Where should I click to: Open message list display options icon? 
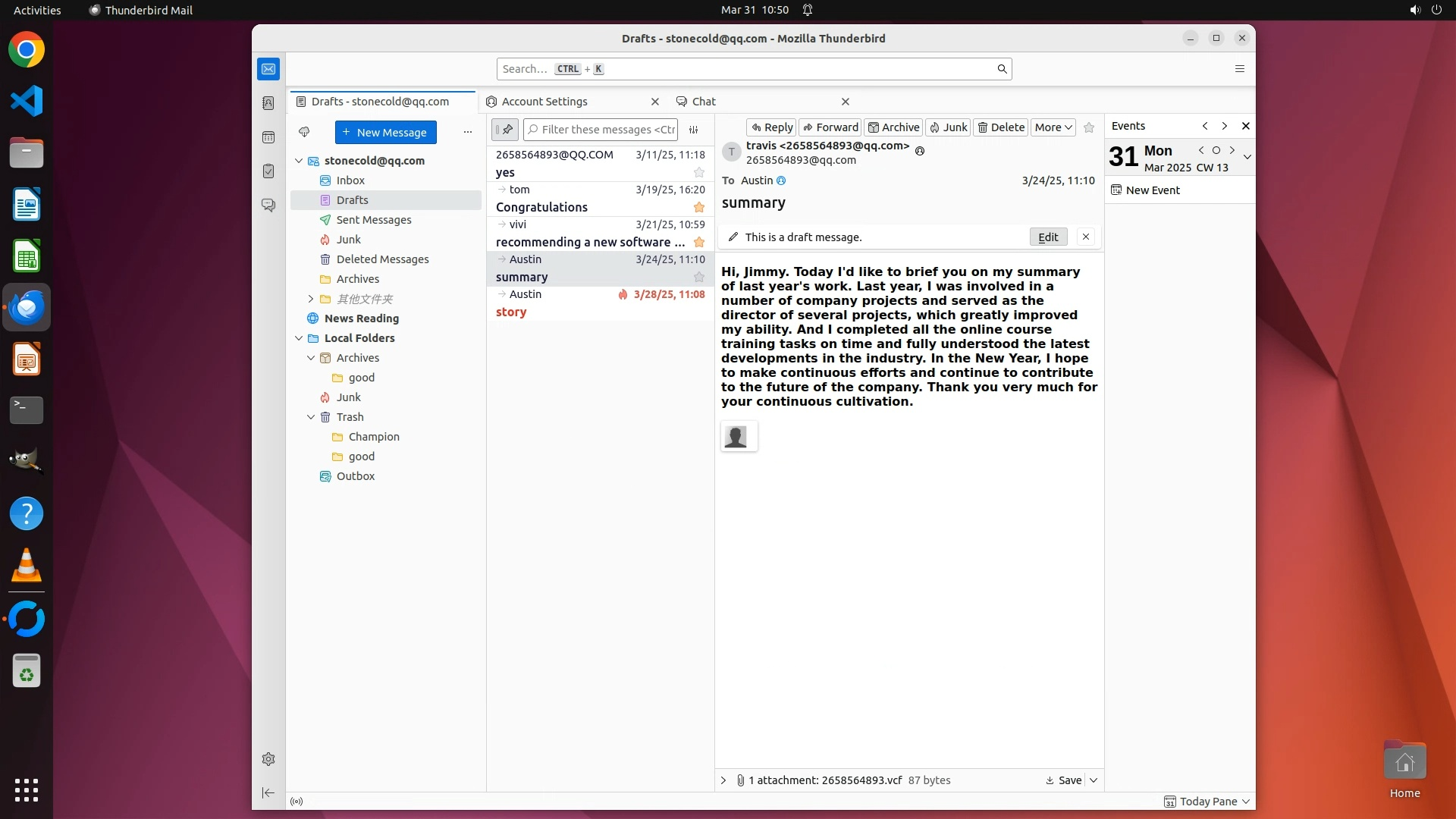click(x=693, y=130)
